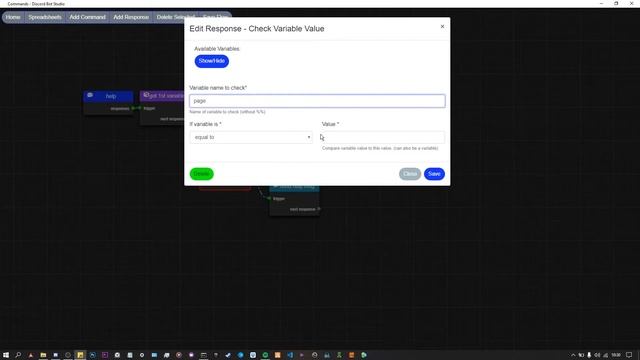This screenshot has height=360, width=640.
Task: Click Add Command in the top bar
Action: pos(87,17)
